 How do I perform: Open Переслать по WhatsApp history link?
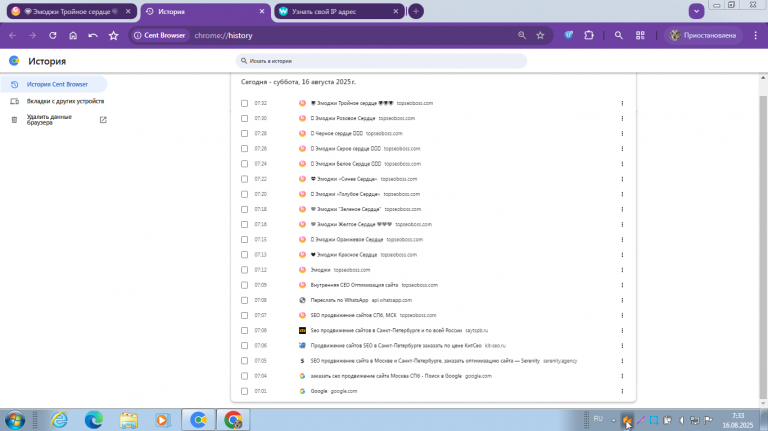point(339,300)
